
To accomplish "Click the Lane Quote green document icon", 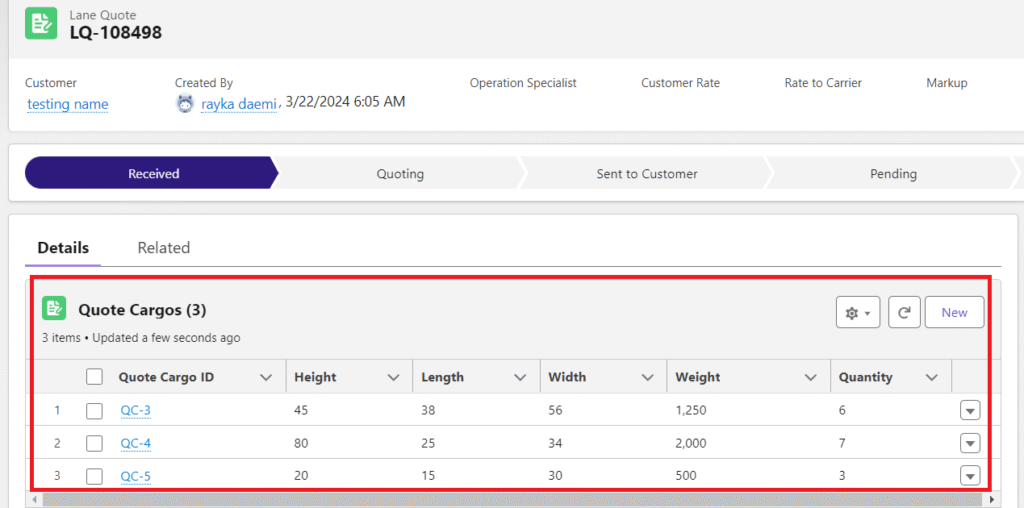I will (41, 24).
